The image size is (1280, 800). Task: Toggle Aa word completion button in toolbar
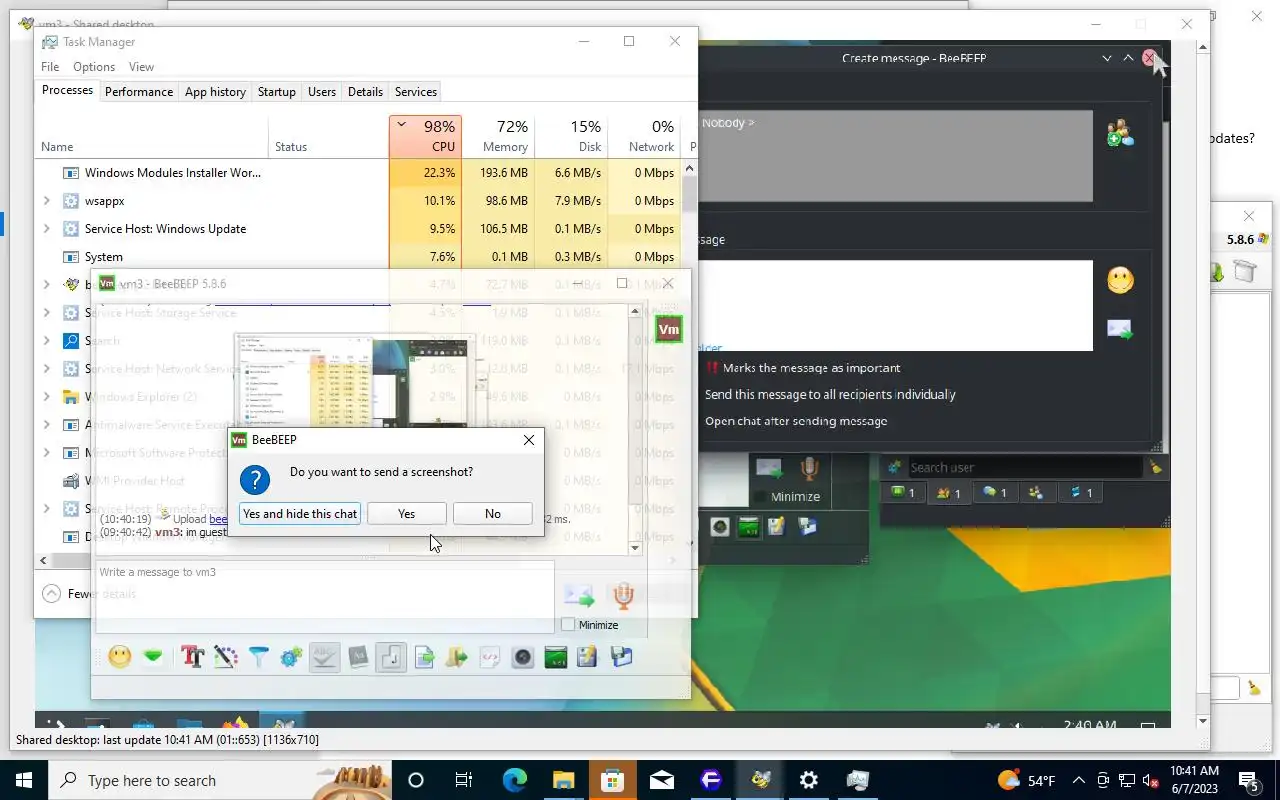(x=358, y=657)
